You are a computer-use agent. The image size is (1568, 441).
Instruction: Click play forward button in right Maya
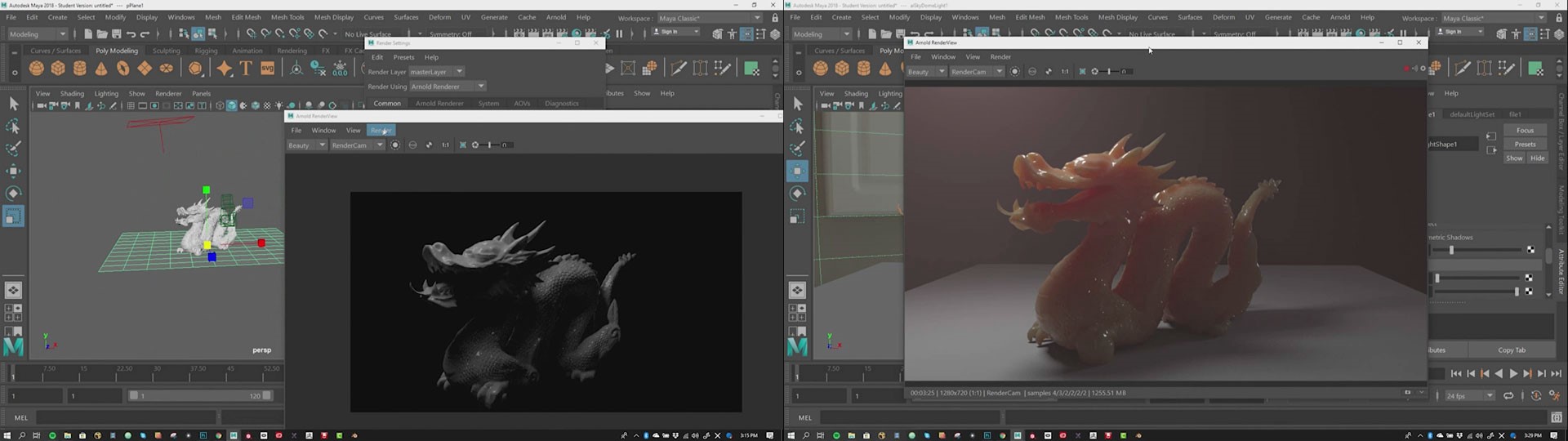(x=1513, y=373)
